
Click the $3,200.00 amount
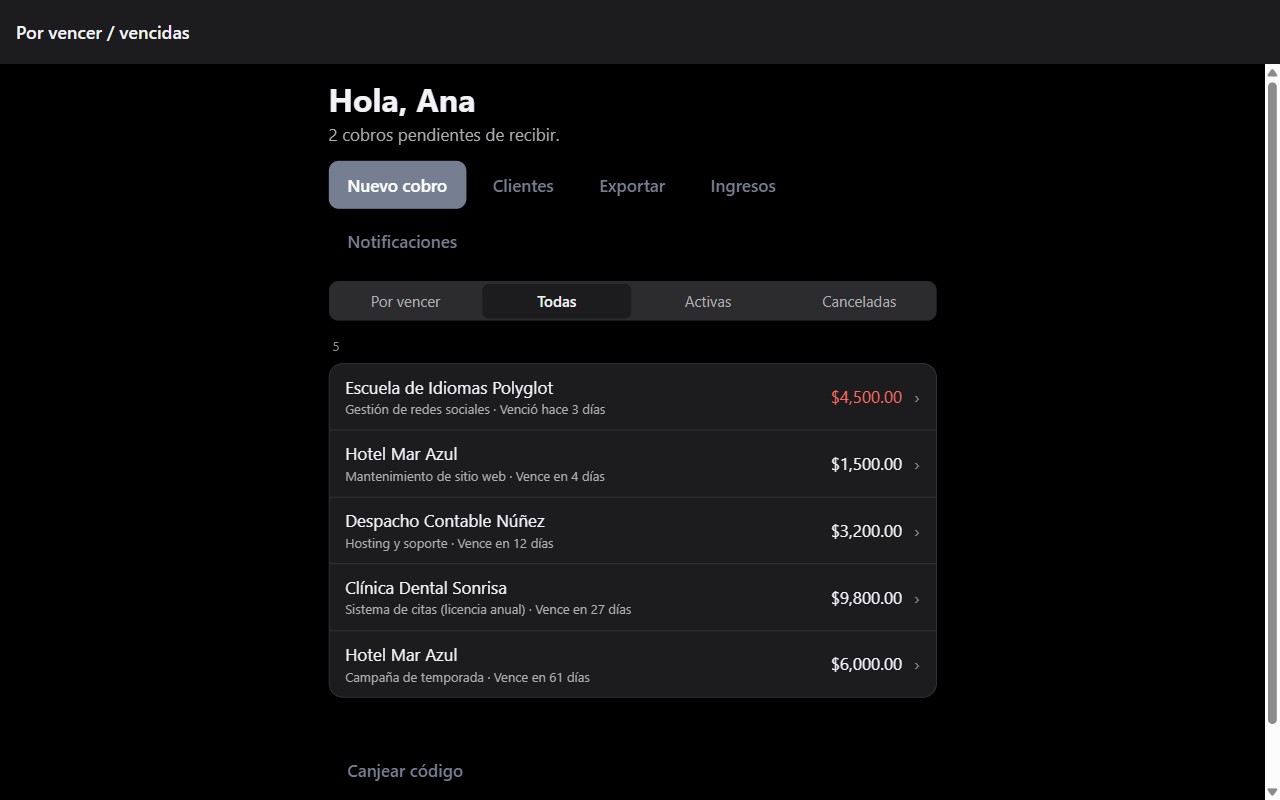click(866, 531)
